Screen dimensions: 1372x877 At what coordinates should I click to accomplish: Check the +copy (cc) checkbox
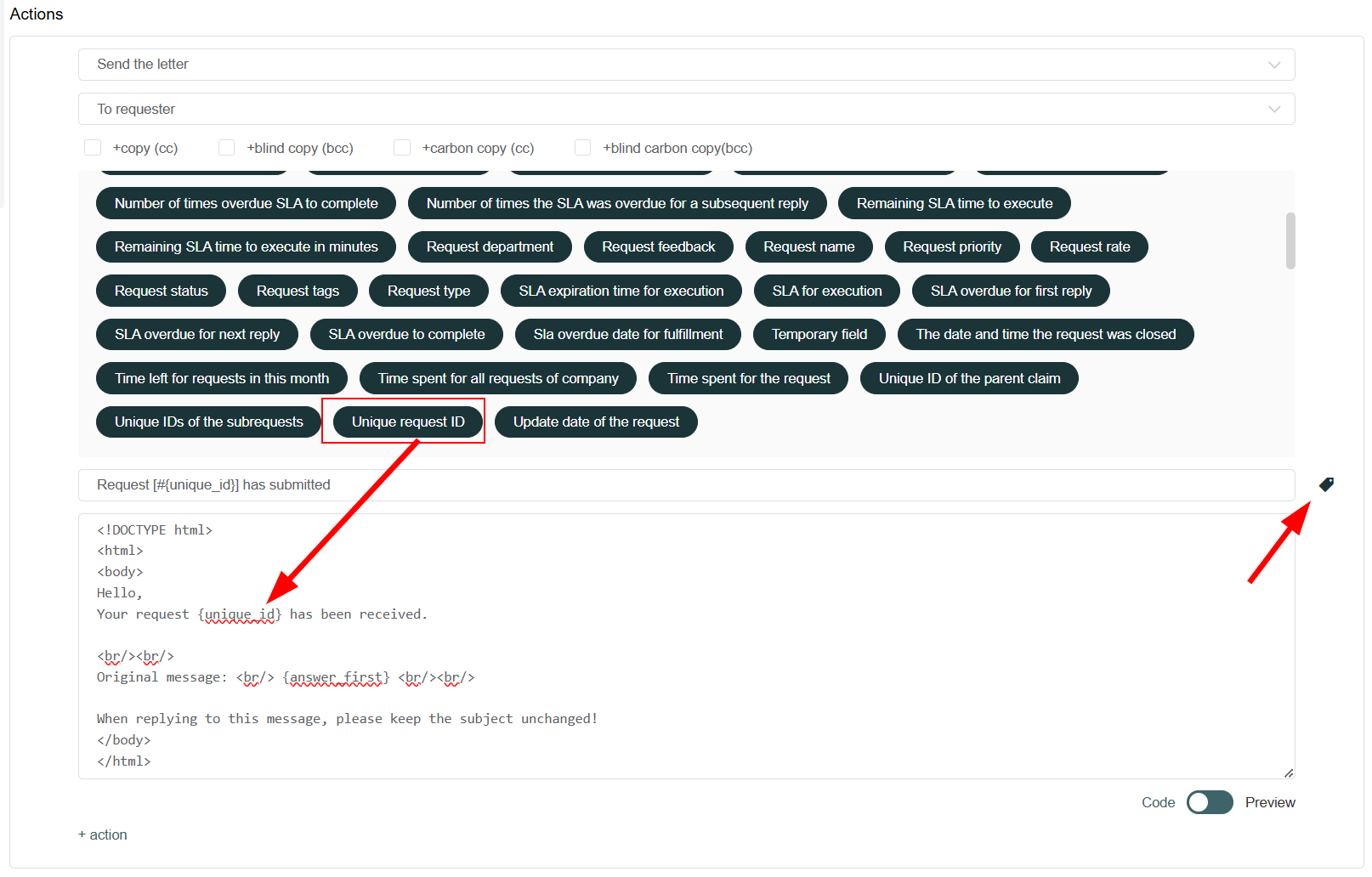(93, 148)
